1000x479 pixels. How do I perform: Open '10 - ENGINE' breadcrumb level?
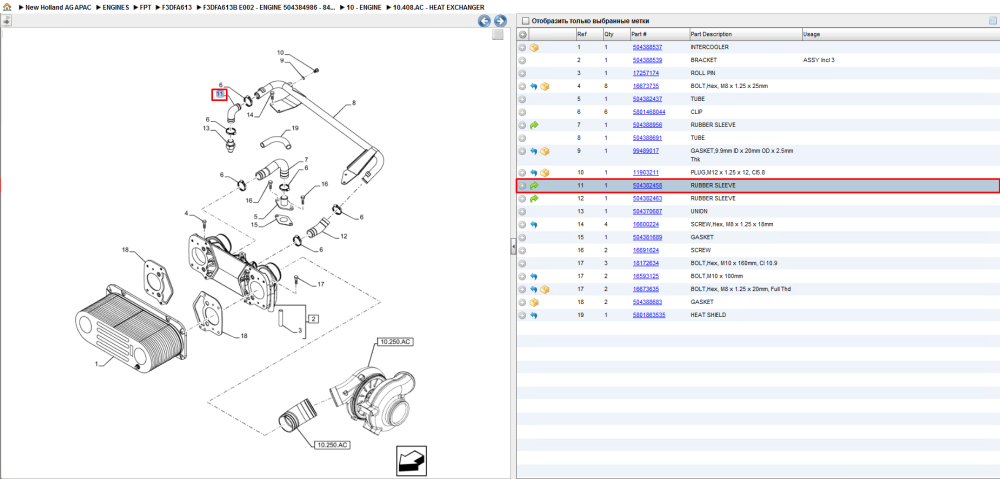364,7
